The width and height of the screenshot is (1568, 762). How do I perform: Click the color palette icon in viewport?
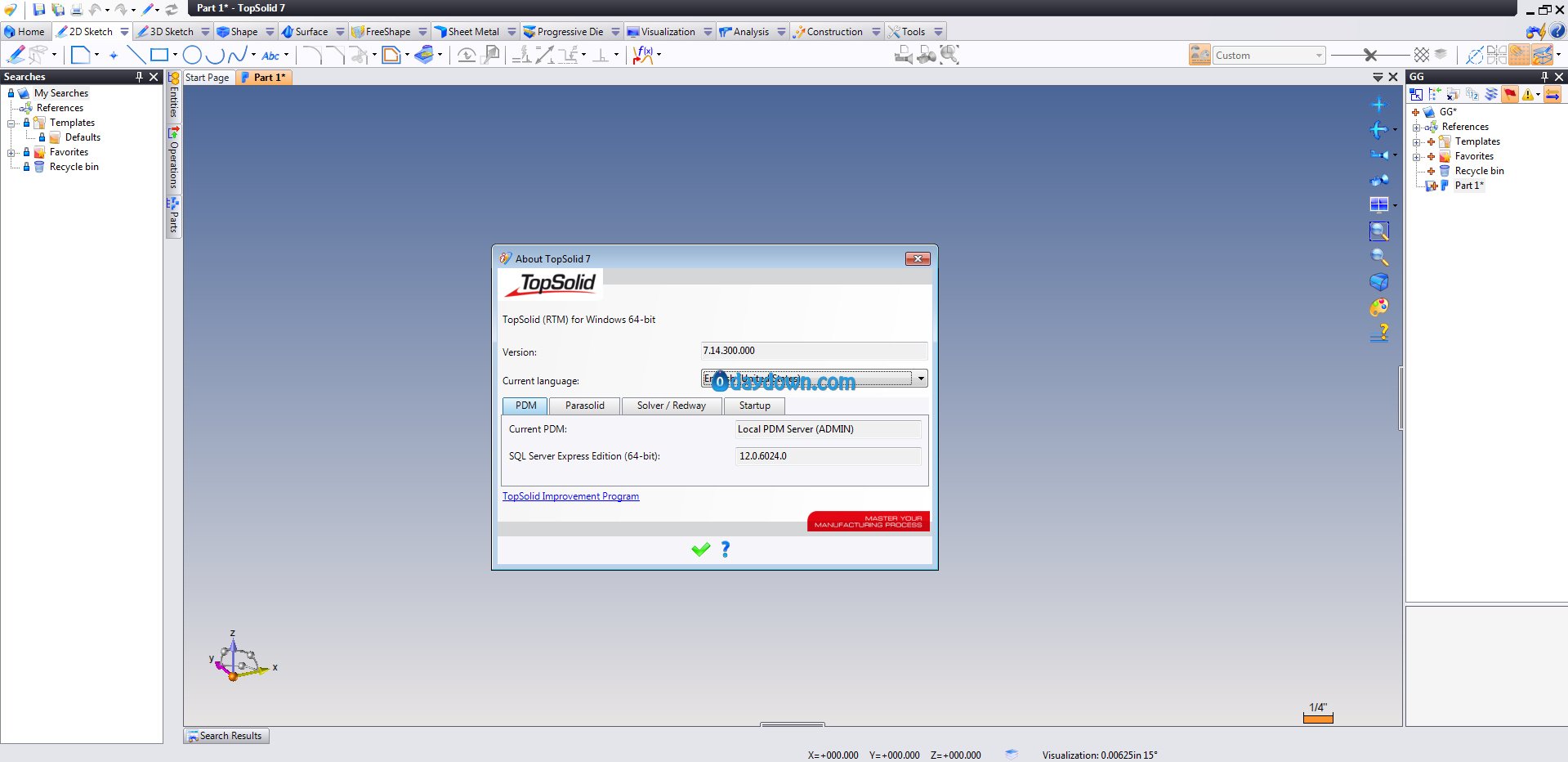click(1379, 307)
